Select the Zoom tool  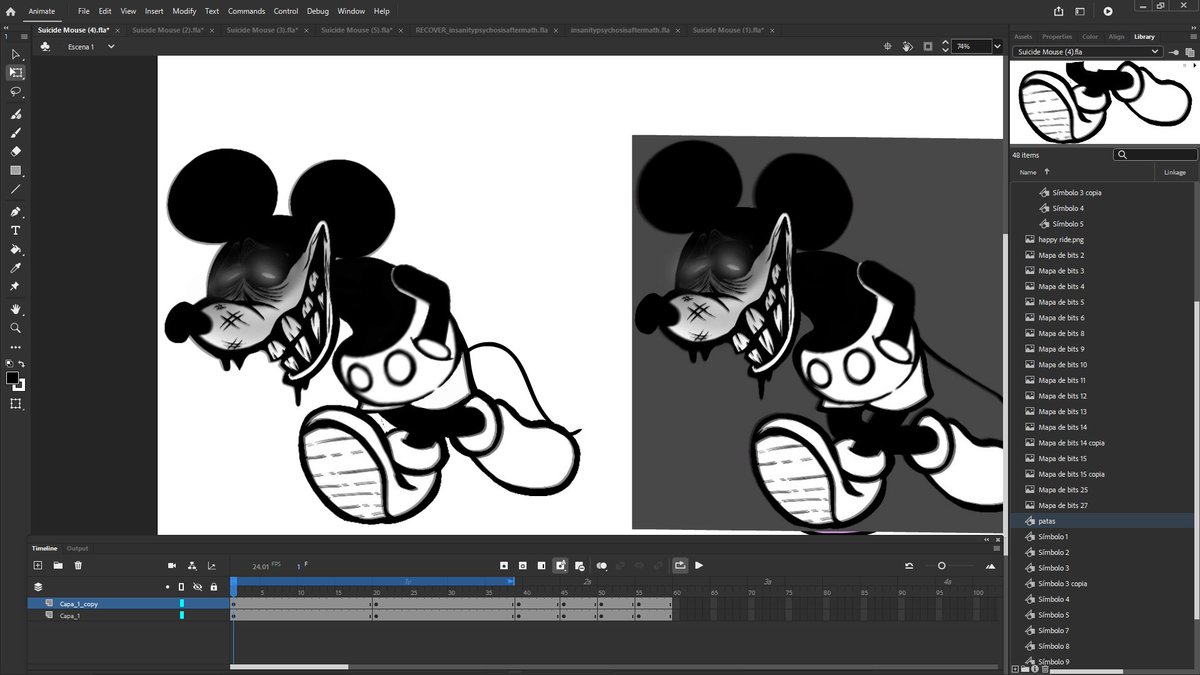click(15, 327)
